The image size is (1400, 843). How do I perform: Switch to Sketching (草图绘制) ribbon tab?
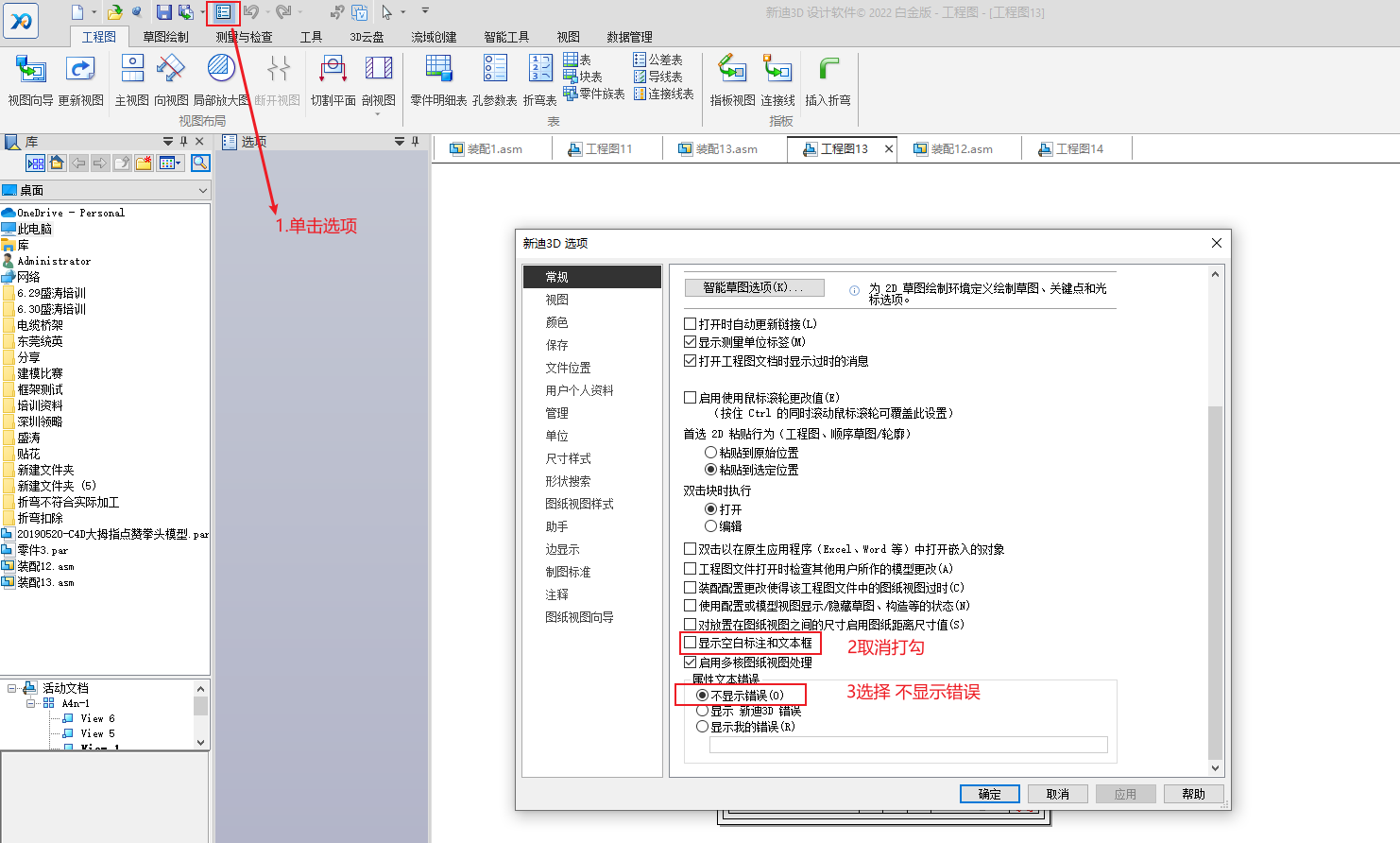pos(165,37)
